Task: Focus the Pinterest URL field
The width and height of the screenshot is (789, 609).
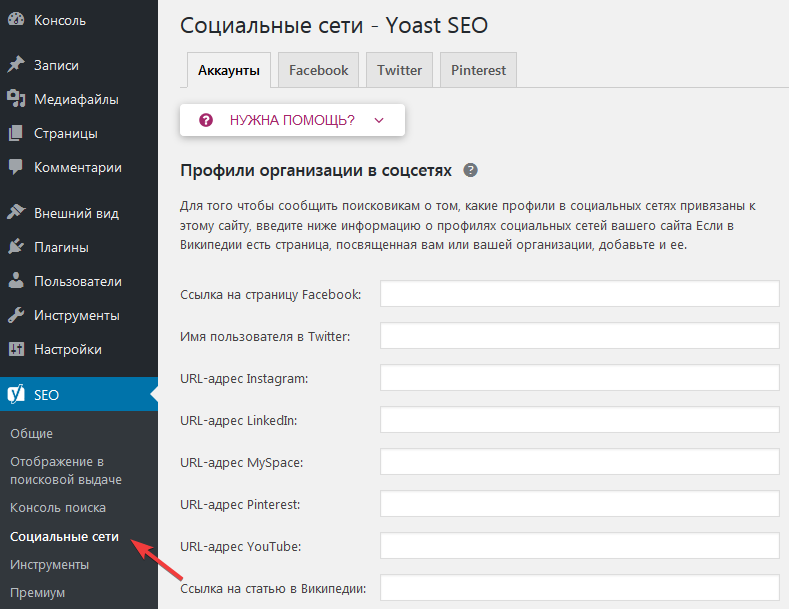Action: (580, 503)
